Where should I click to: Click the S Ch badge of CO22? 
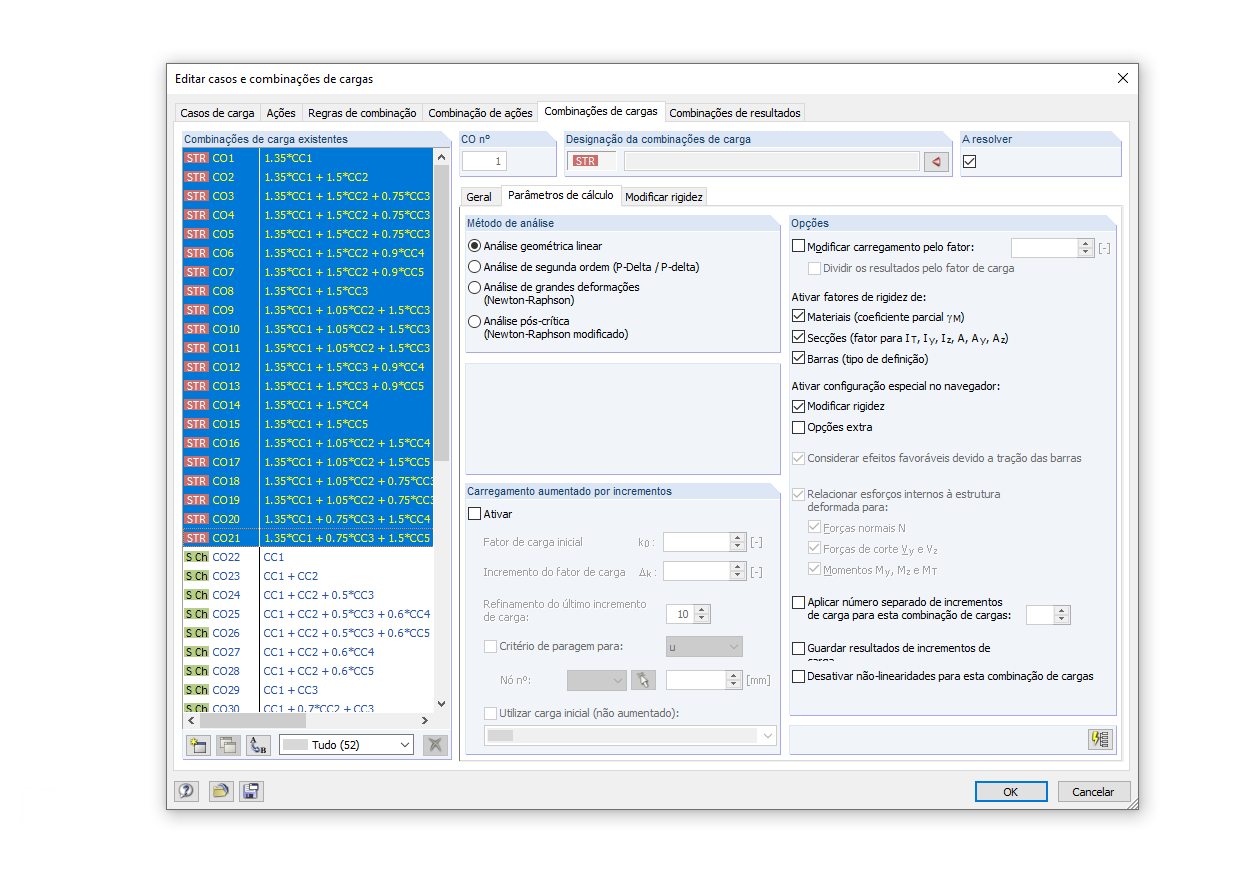coord(196,557)
